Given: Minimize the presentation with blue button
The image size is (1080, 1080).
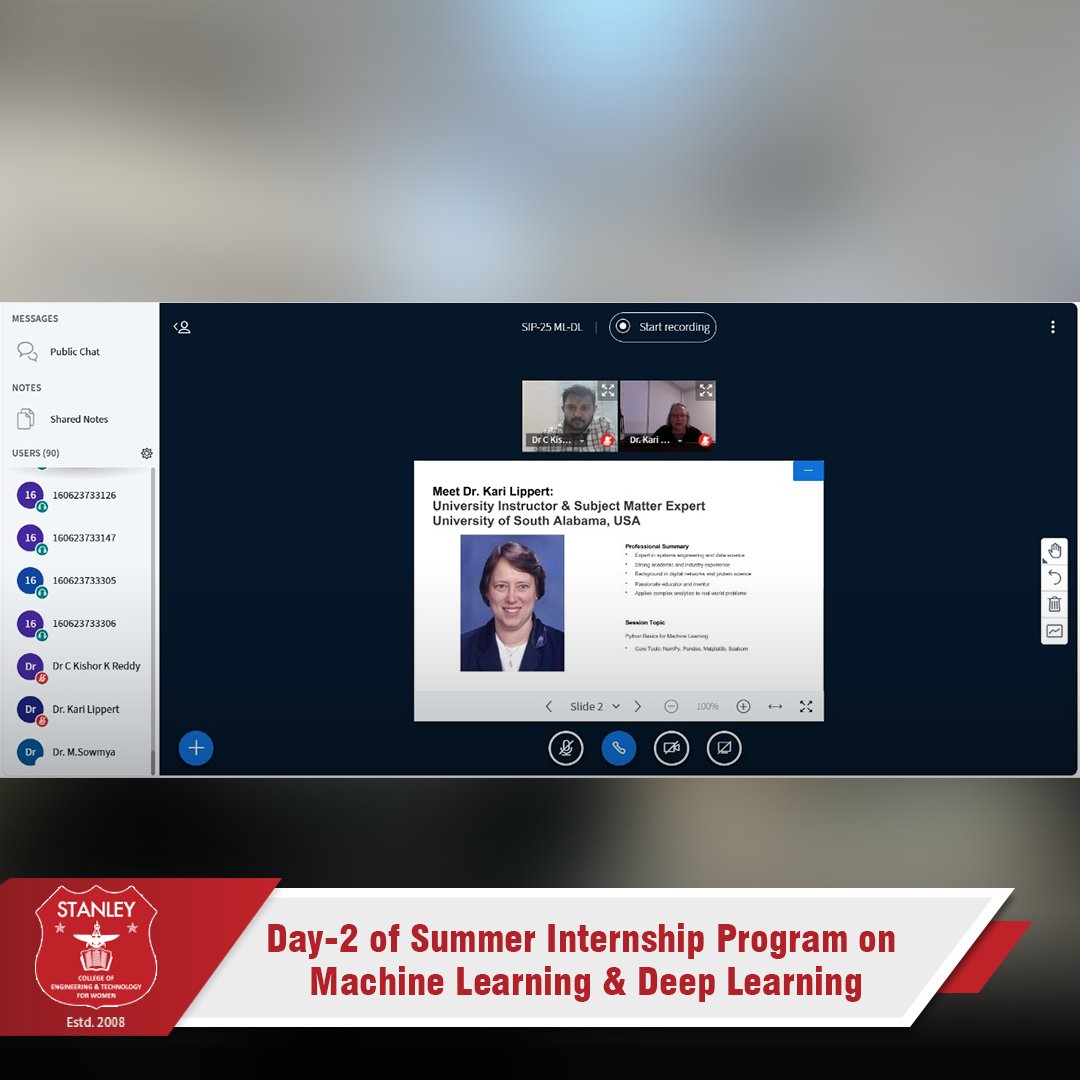Looking at the screenshot, I should [x=809, y=470].
